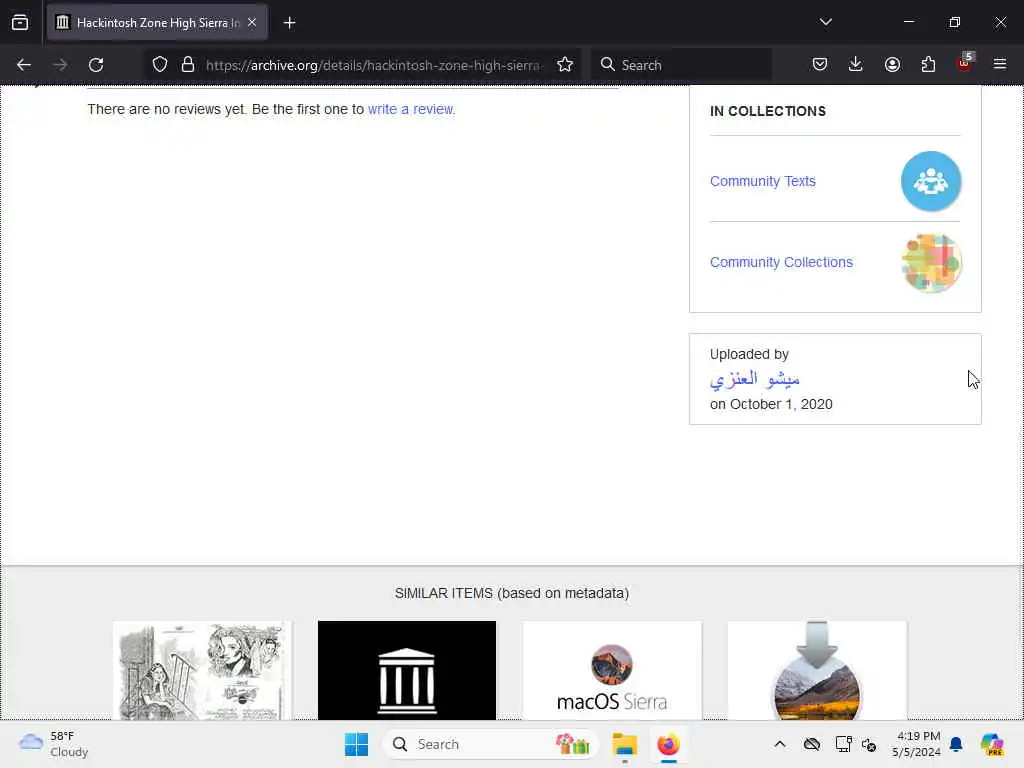Open the Extensions puzzle icon
The height and width of the screenshot is (768, 1024).
[x=928, y=64]
